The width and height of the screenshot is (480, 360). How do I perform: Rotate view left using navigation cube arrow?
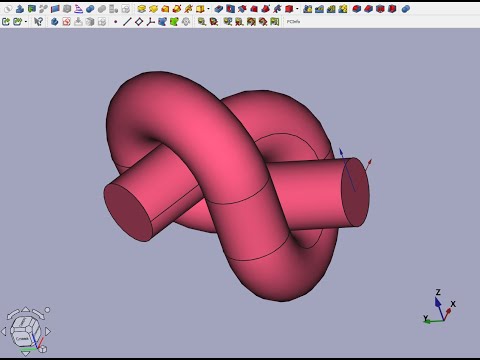(4, 331)
